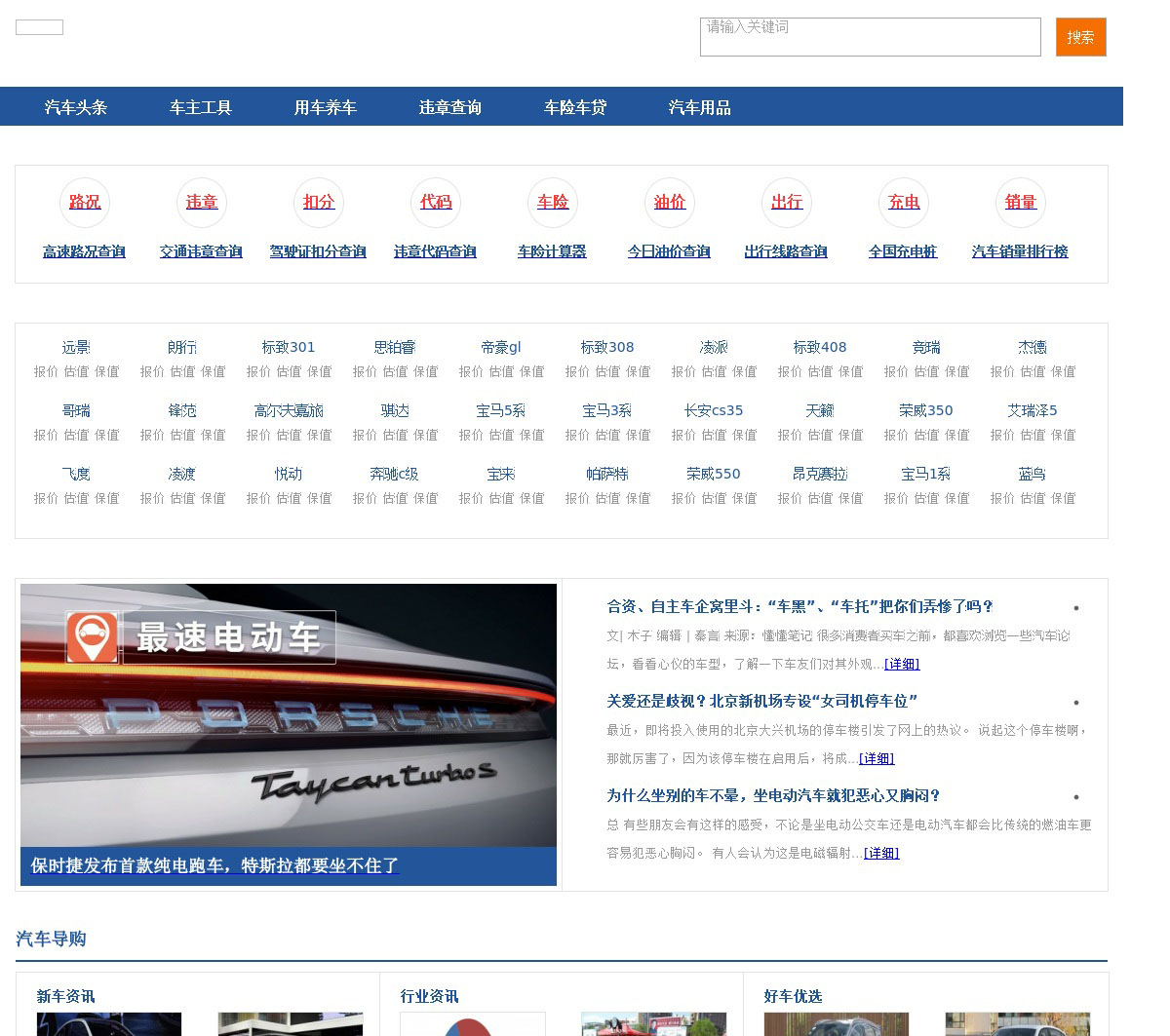This screenshot has height=1036, width=1170.
Task: Select the 飞度 car model
Action: click(76, 474)
